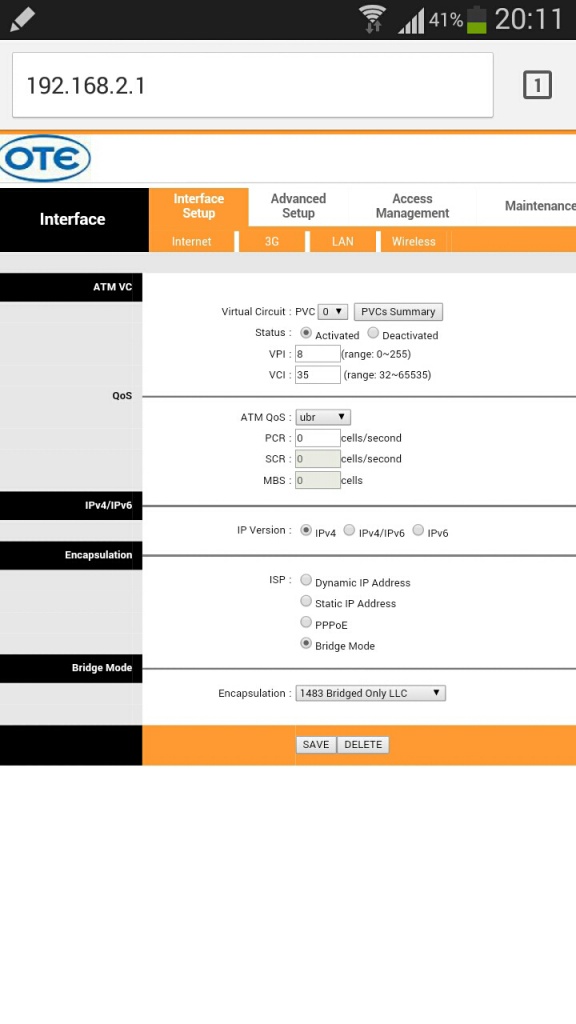Open the 1483 Bridged Only LLC dropdown
Image resolution: width=576 pixels, height=1024 pixels.
[370, 693]
